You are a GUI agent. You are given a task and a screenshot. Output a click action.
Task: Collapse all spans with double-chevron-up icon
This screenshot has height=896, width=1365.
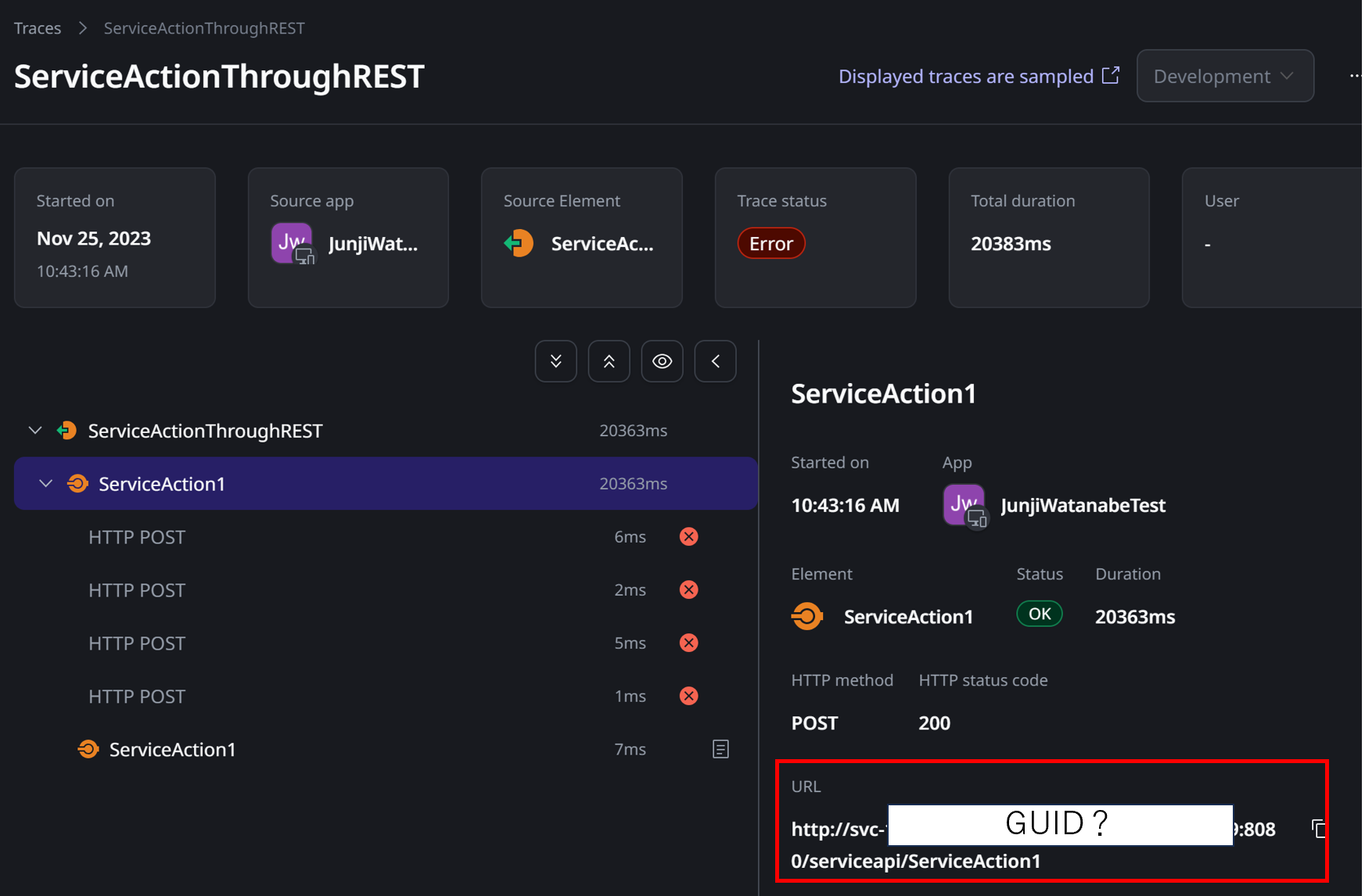pyautogui.click(x=609, y=360)
